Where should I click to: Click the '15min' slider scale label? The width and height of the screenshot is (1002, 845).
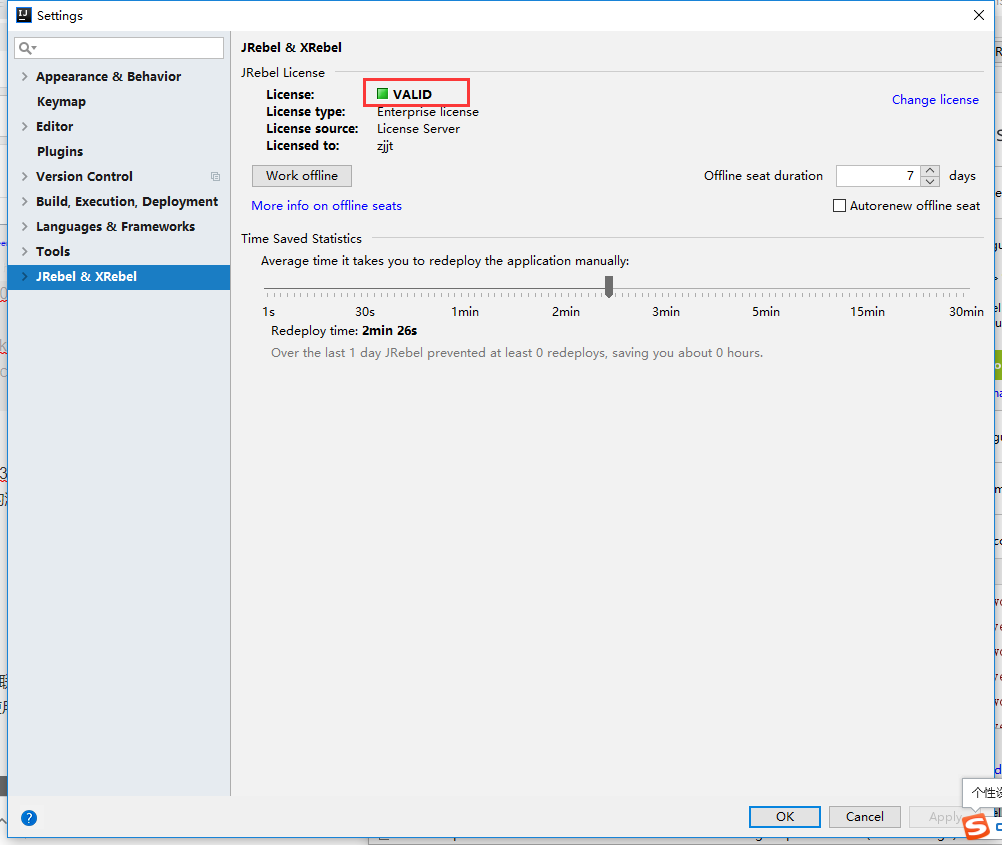867,312
